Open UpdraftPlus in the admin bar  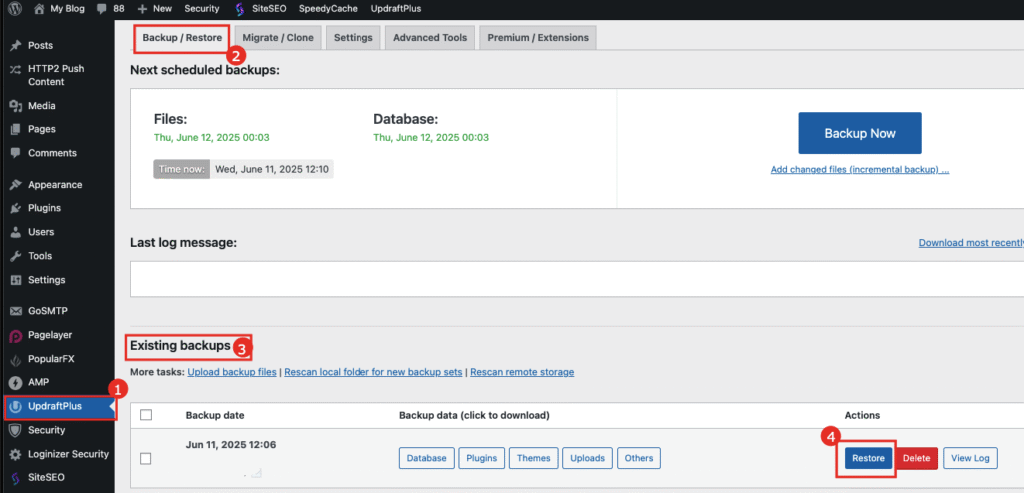396,9
